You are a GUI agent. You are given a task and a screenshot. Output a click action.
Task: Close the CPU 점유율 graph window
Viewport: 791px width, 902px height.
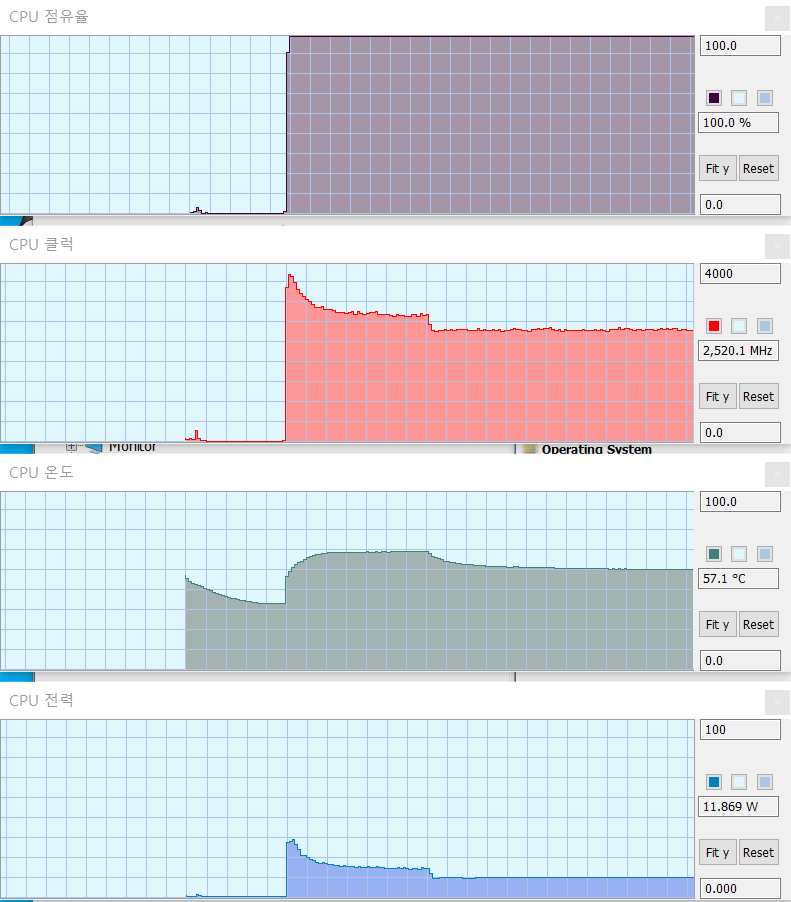(777, 18)
